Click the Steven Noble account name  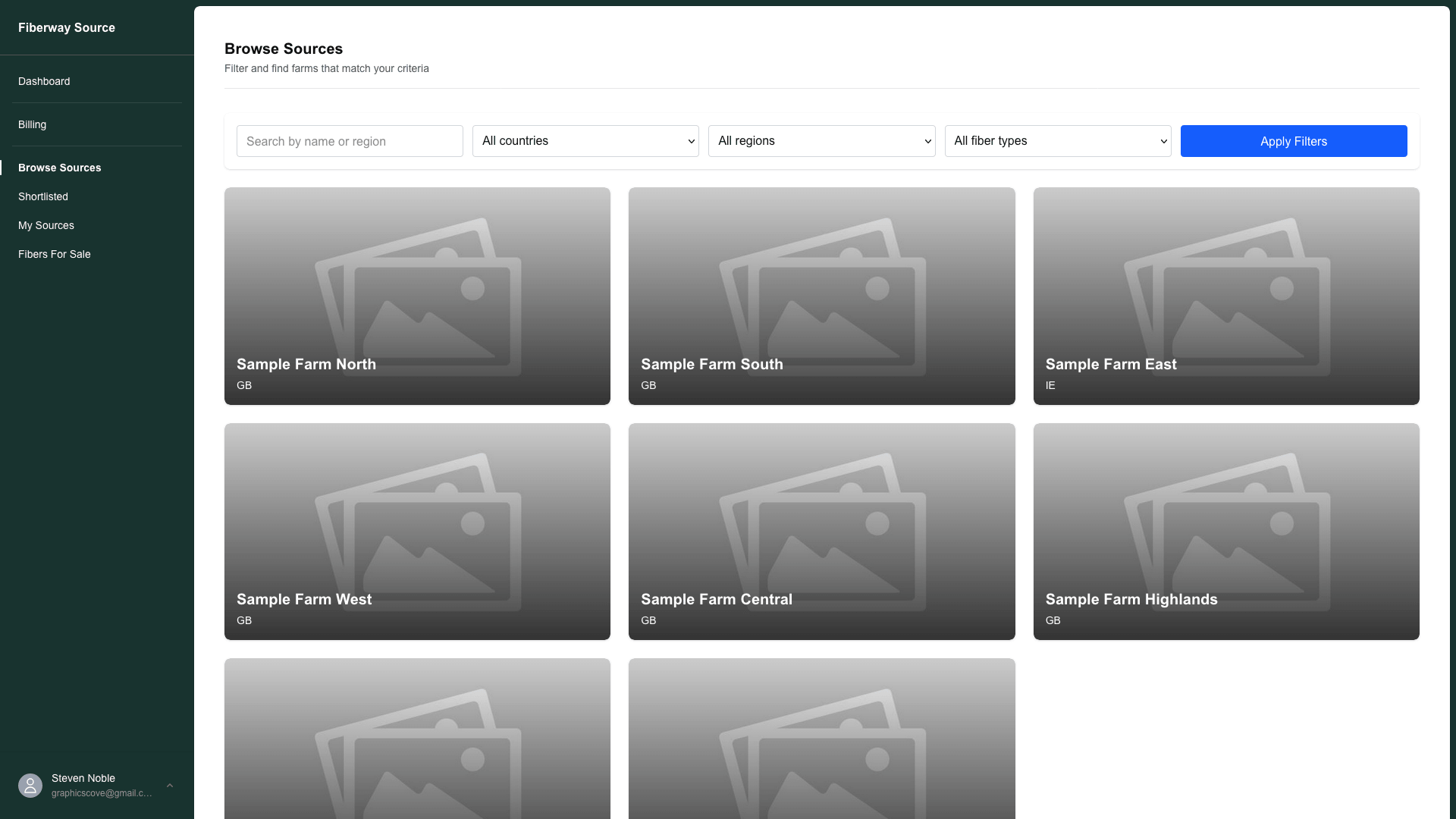[83, 778]
